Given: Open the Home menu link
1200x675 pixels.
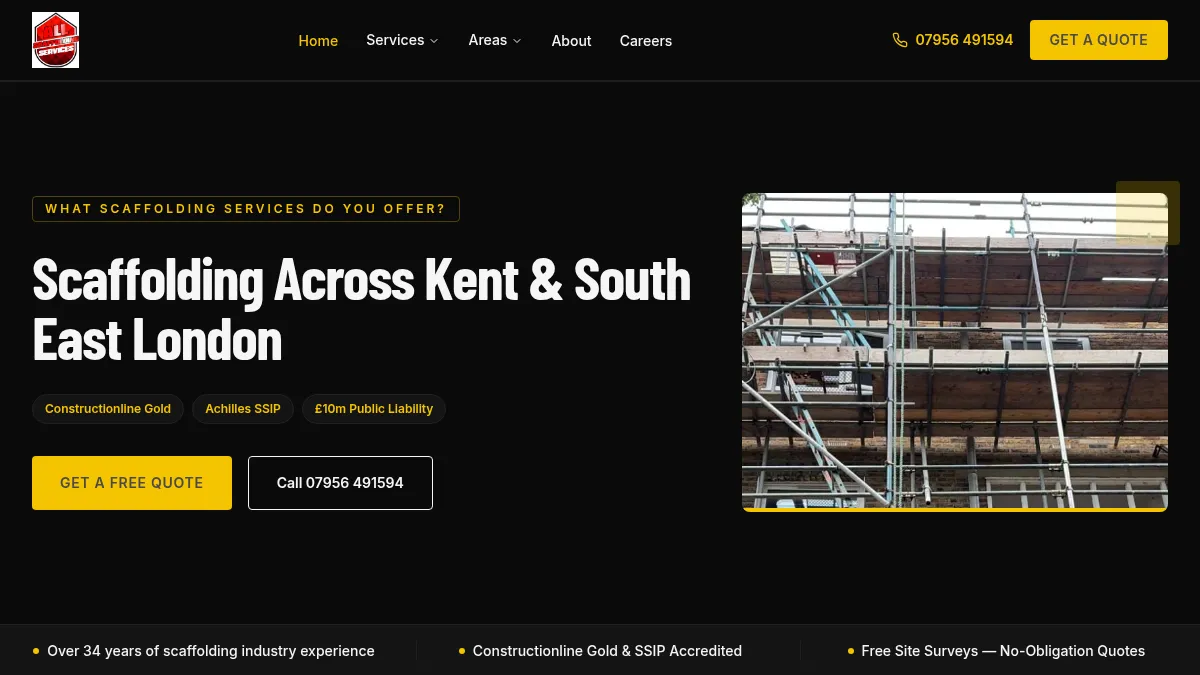Looking at the screenshot, I should tap(318, 41).
